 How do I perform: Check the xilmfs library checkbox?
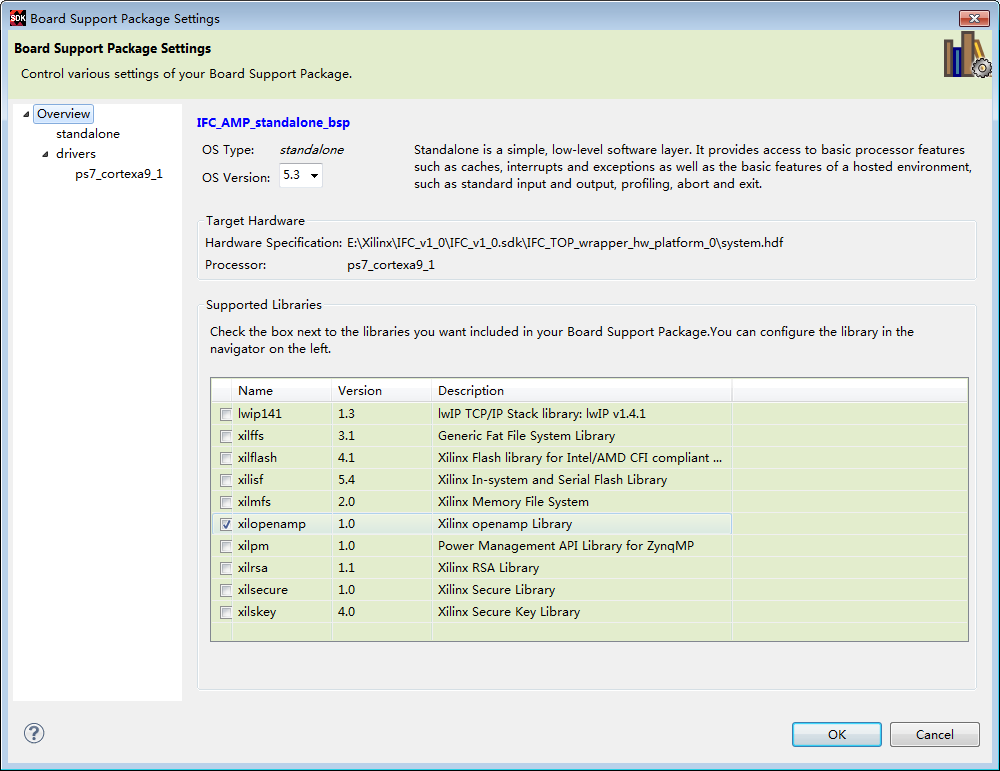click(226, 503)
